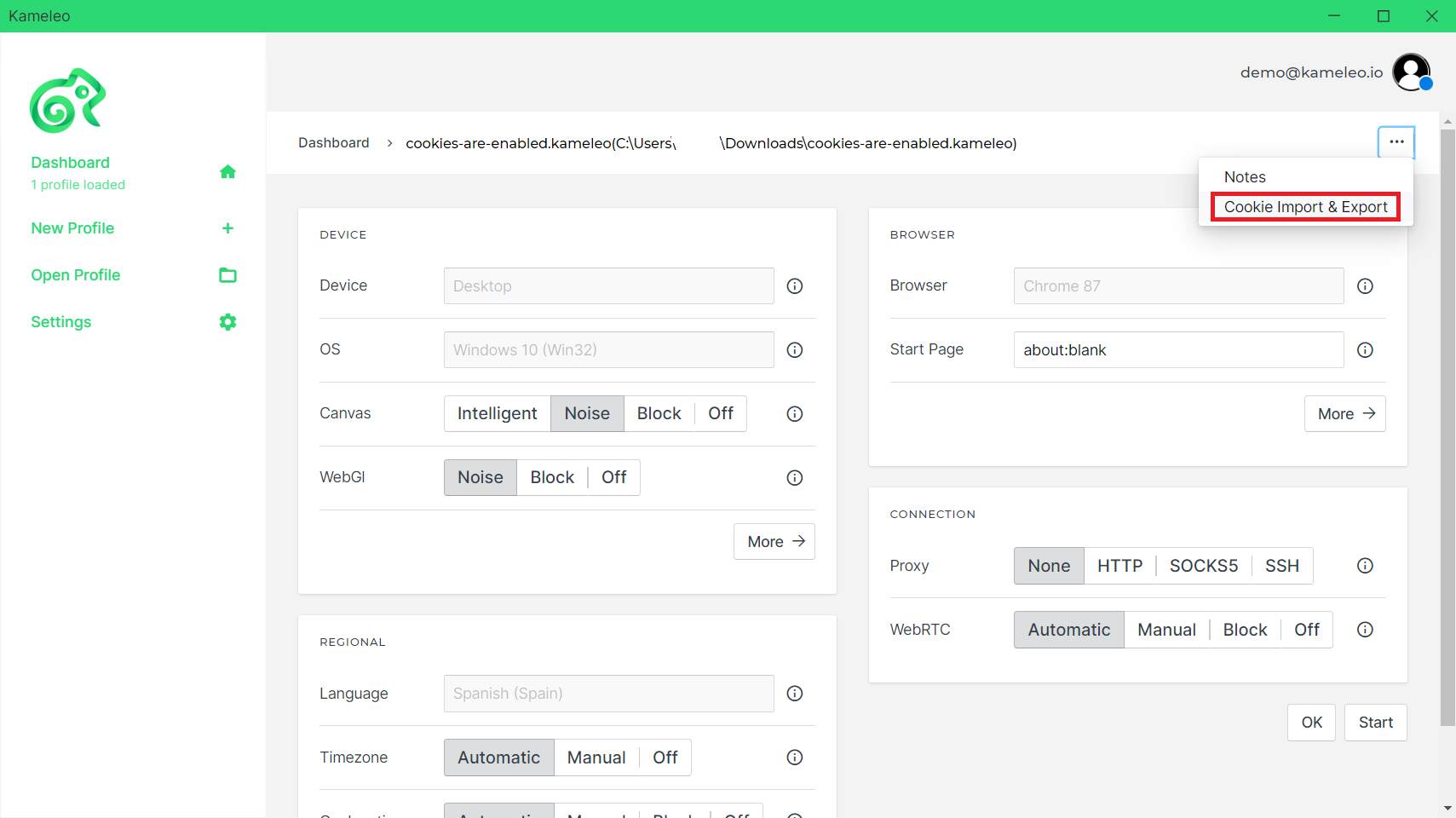This screenshot has height=818, width=1456.
Task: Show info for Proxy setting
Action: tap(1365, 566)
